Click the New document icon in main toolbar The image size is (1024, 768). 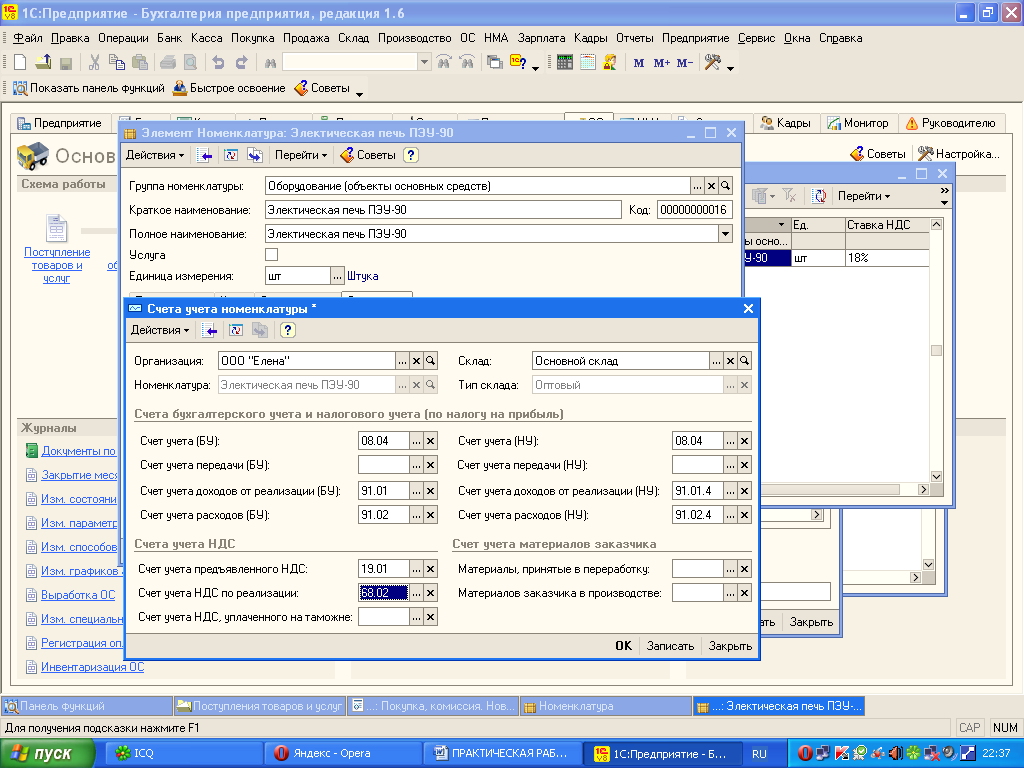pyautogui.click(x=20, y=63)
